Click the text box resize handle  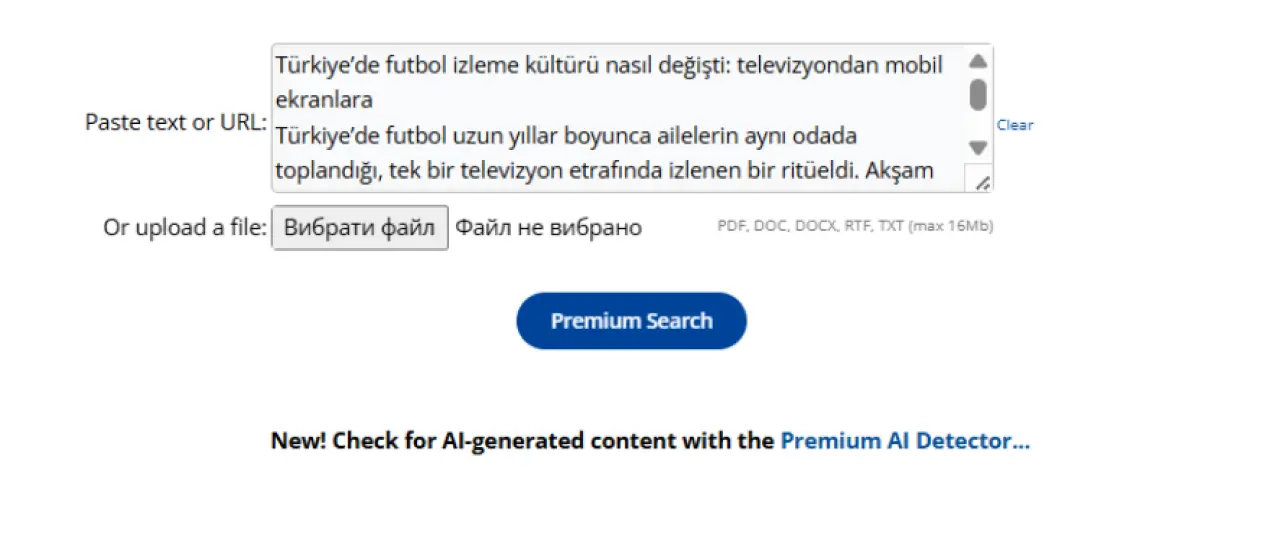click(x=982, y=181)
